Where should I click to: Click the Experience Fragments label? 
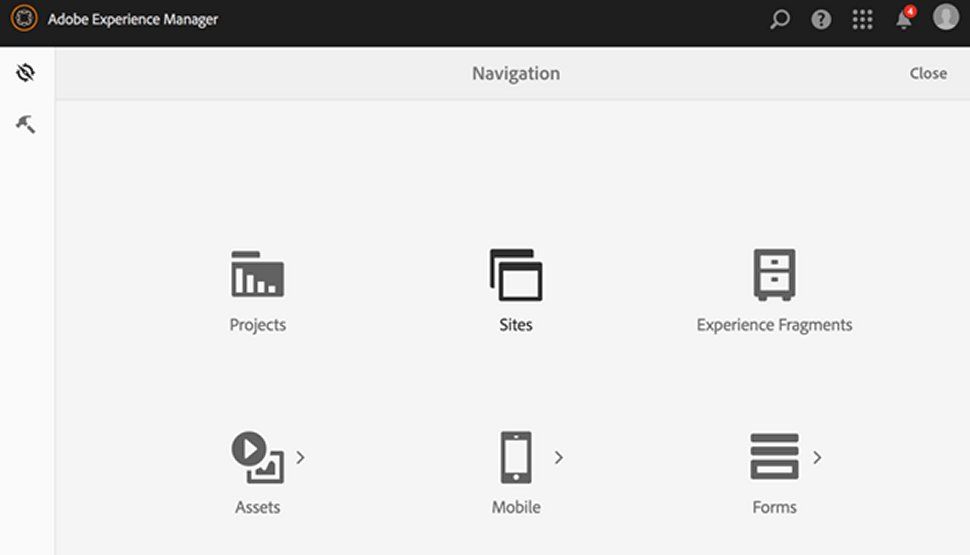click(x=775, y=325)
